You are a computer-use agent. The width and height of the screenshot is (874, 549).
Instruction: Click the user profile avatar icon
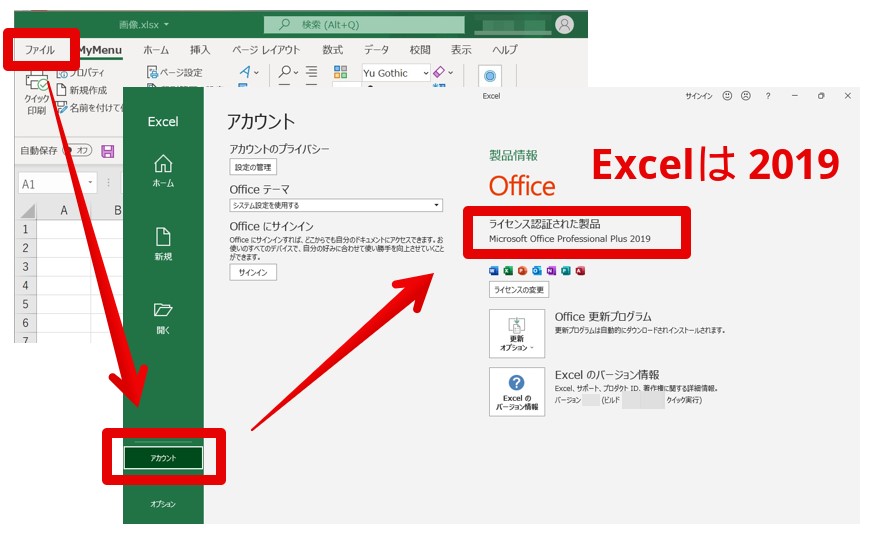point(565,25)
